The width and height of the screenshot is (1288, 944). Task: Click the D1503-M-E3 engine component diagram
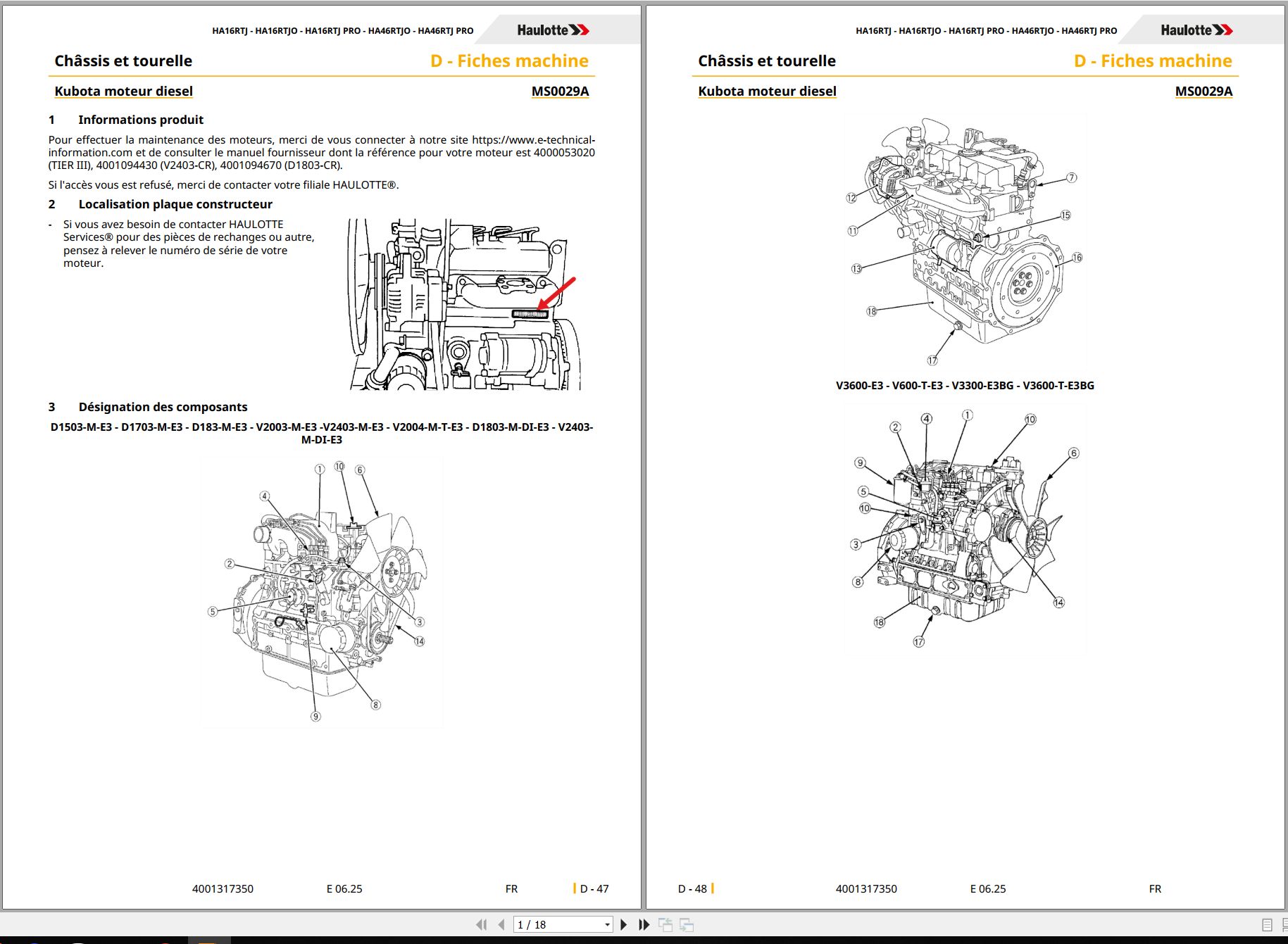pyautogui.click(x=322, y=591)
